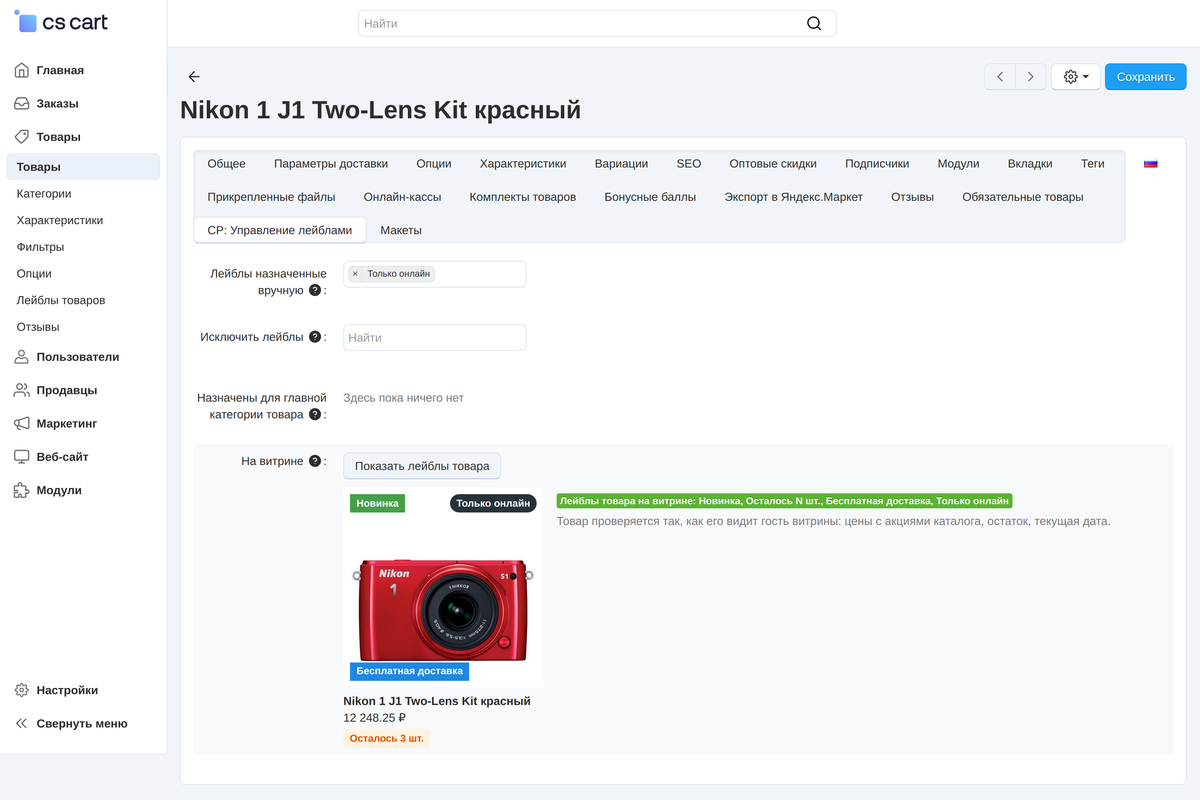
Task: Open the gear settings dropdown
Action: 1076,77
